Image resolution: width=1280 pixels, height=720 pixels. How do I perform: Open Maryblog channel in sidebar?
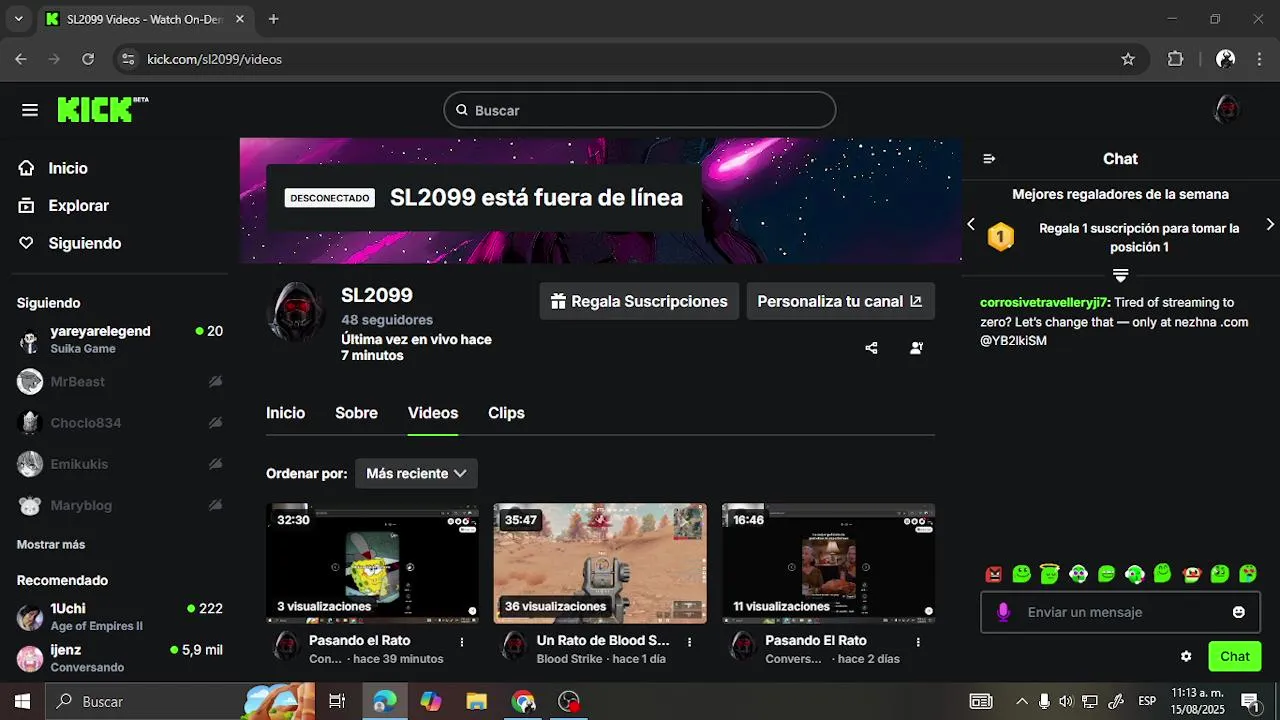[x=120, y=506]
